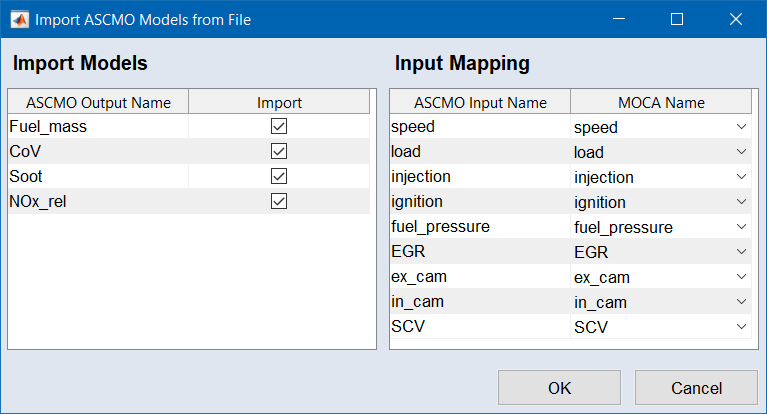The width and height of the screenshot is (767, 414).
Task: Click the MOCA Name column header
Action: [x=660, y=102]
